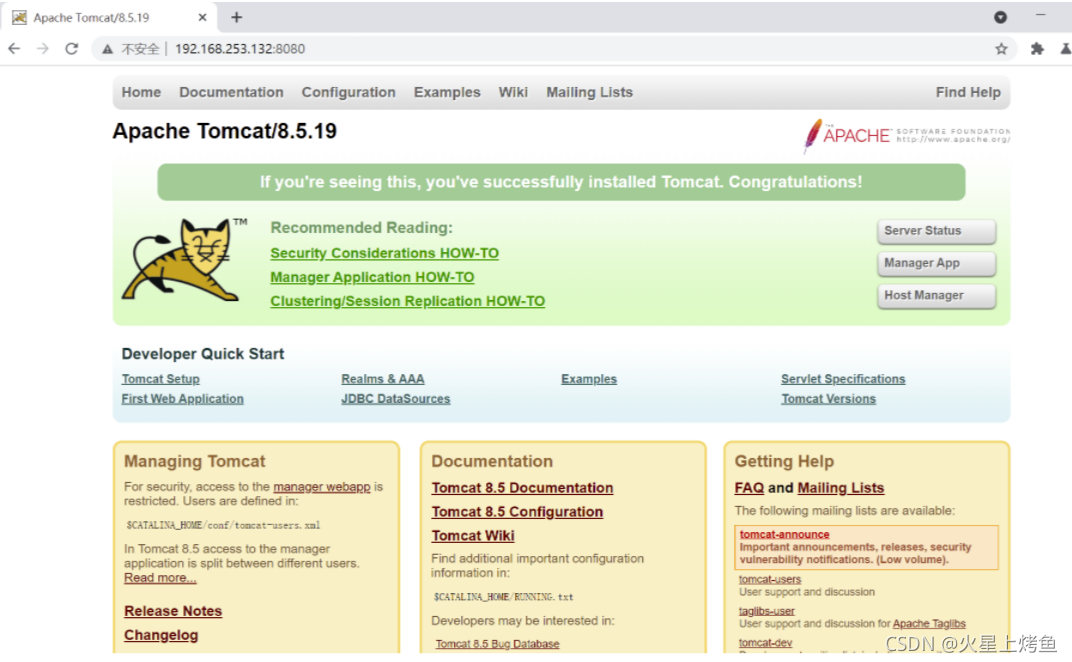Open Tomcat 8.5 Configuration link
The image size is (1072, 662).
(517, 512)
